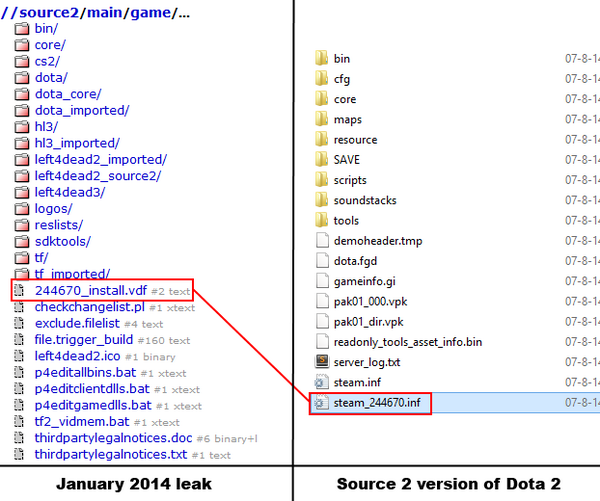Open the bin/ depot folder link
Viewport: 600px width, 501px height.
point(46,28)
